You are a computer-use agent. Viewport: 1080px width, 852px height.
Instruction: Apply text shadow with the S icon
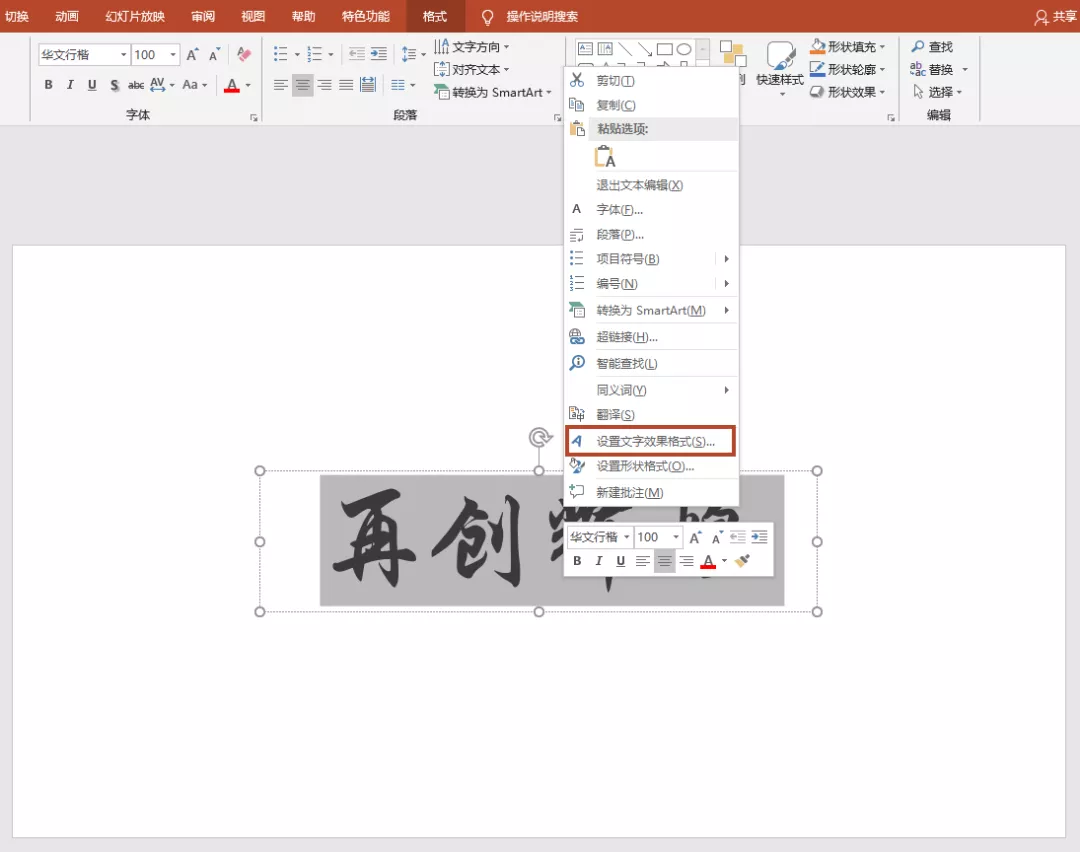115,85
